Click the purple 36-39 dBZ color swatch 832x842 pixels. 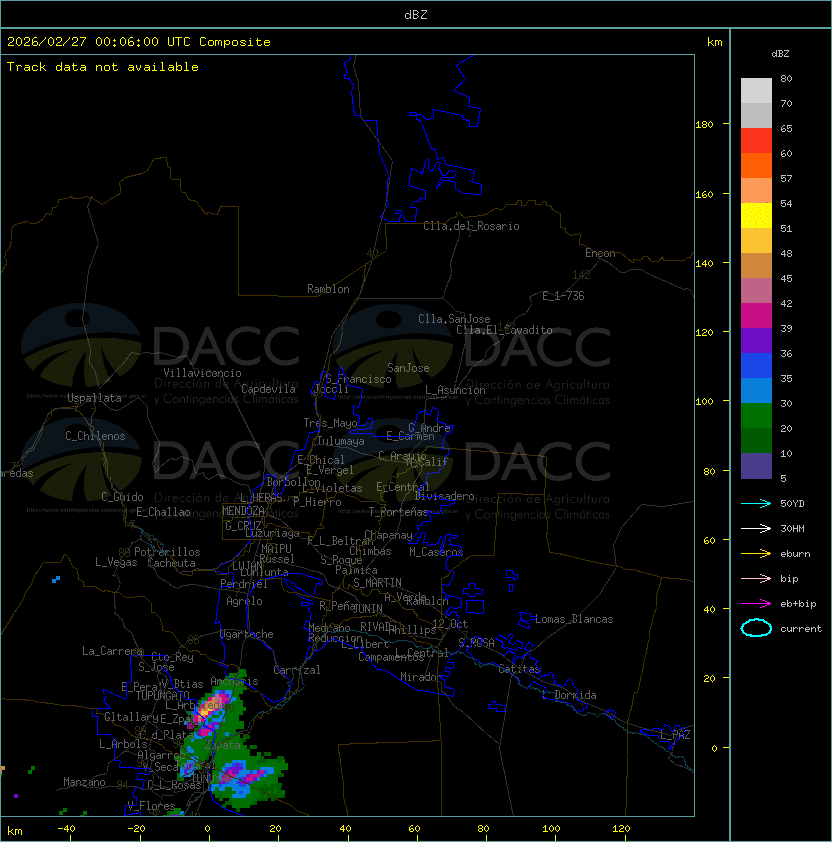point(756,340)
